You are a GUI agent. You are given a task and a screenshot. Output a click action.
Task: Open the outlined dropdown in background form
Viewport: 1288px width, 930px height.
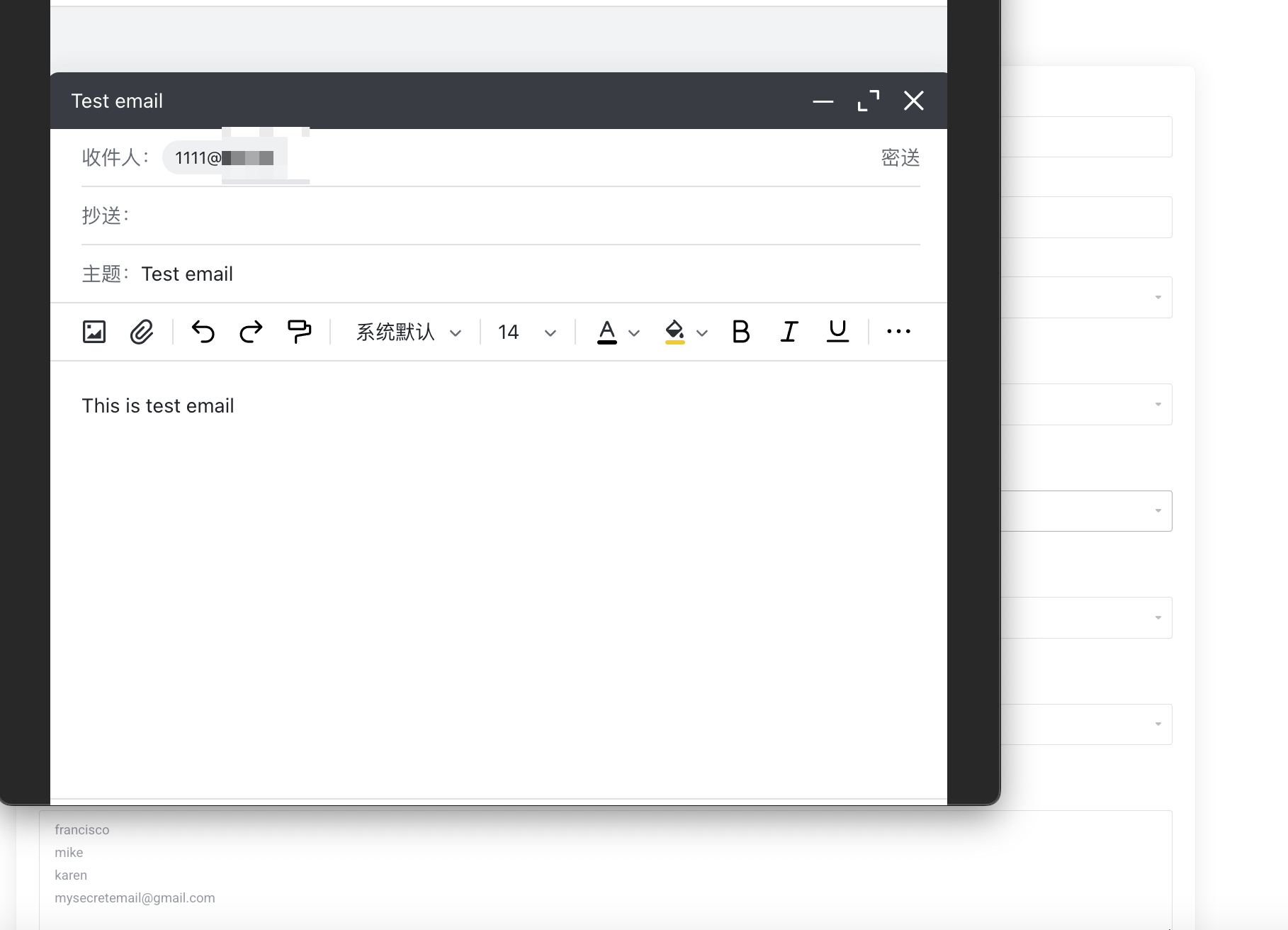1087,511
